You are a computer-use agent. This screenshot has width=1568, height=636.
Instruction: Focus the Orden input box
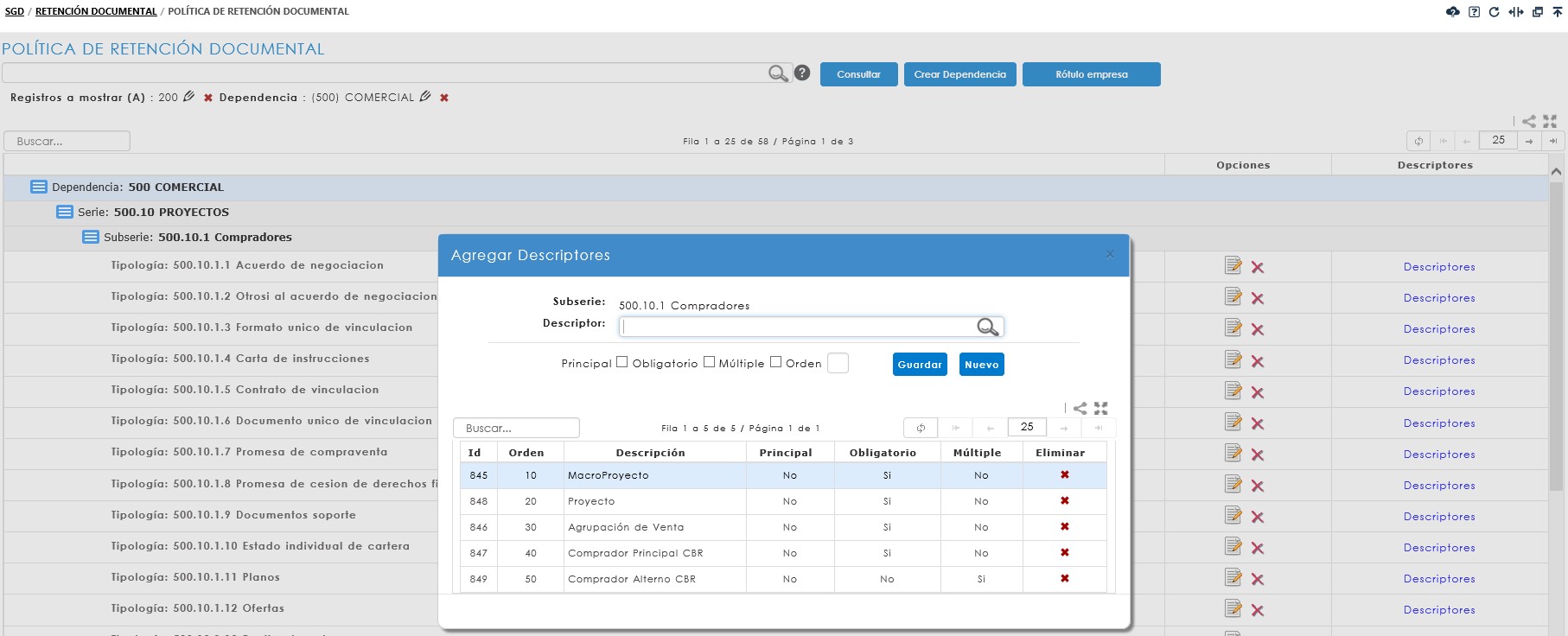pyautogui.click(x=838, y=363)
